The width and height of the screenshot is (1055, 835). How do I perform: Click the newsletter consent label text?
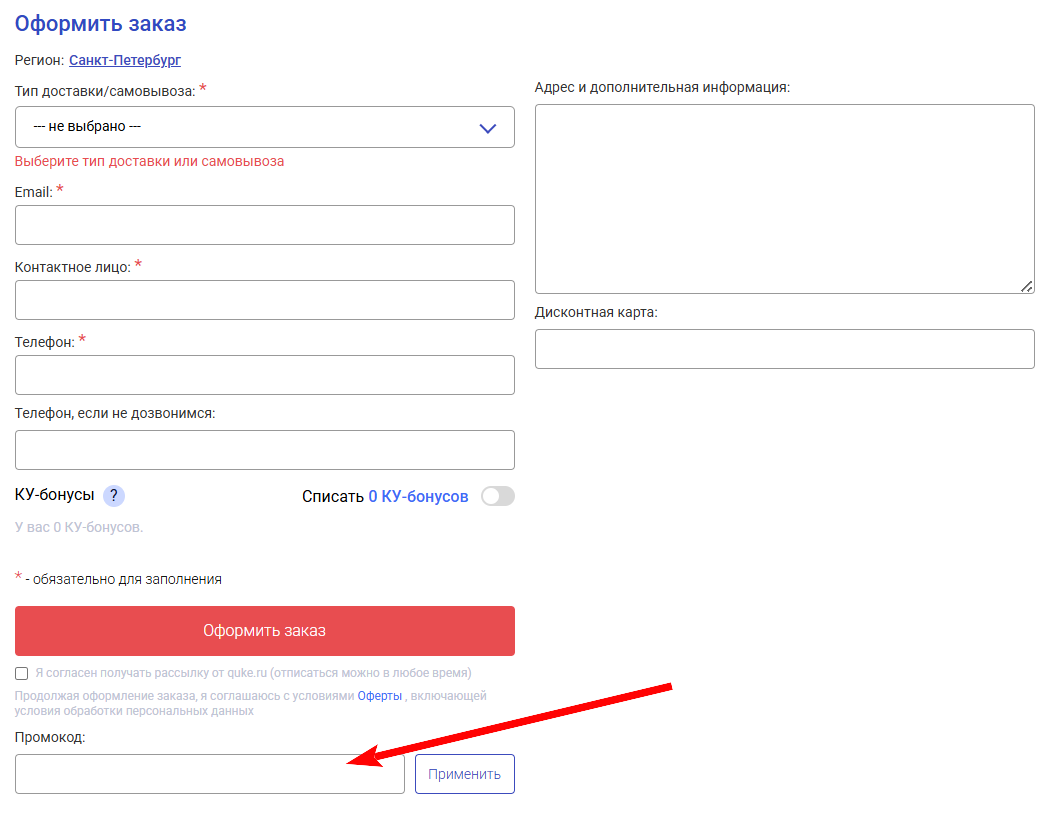point(253,673)
